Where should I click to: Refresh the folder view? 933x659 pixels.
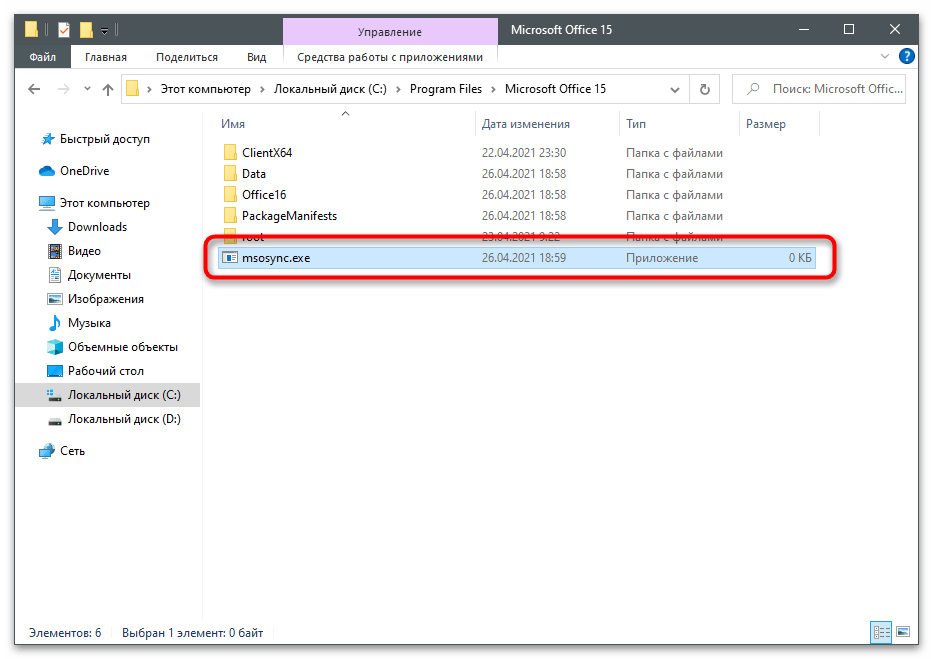[x=705, y=89]
